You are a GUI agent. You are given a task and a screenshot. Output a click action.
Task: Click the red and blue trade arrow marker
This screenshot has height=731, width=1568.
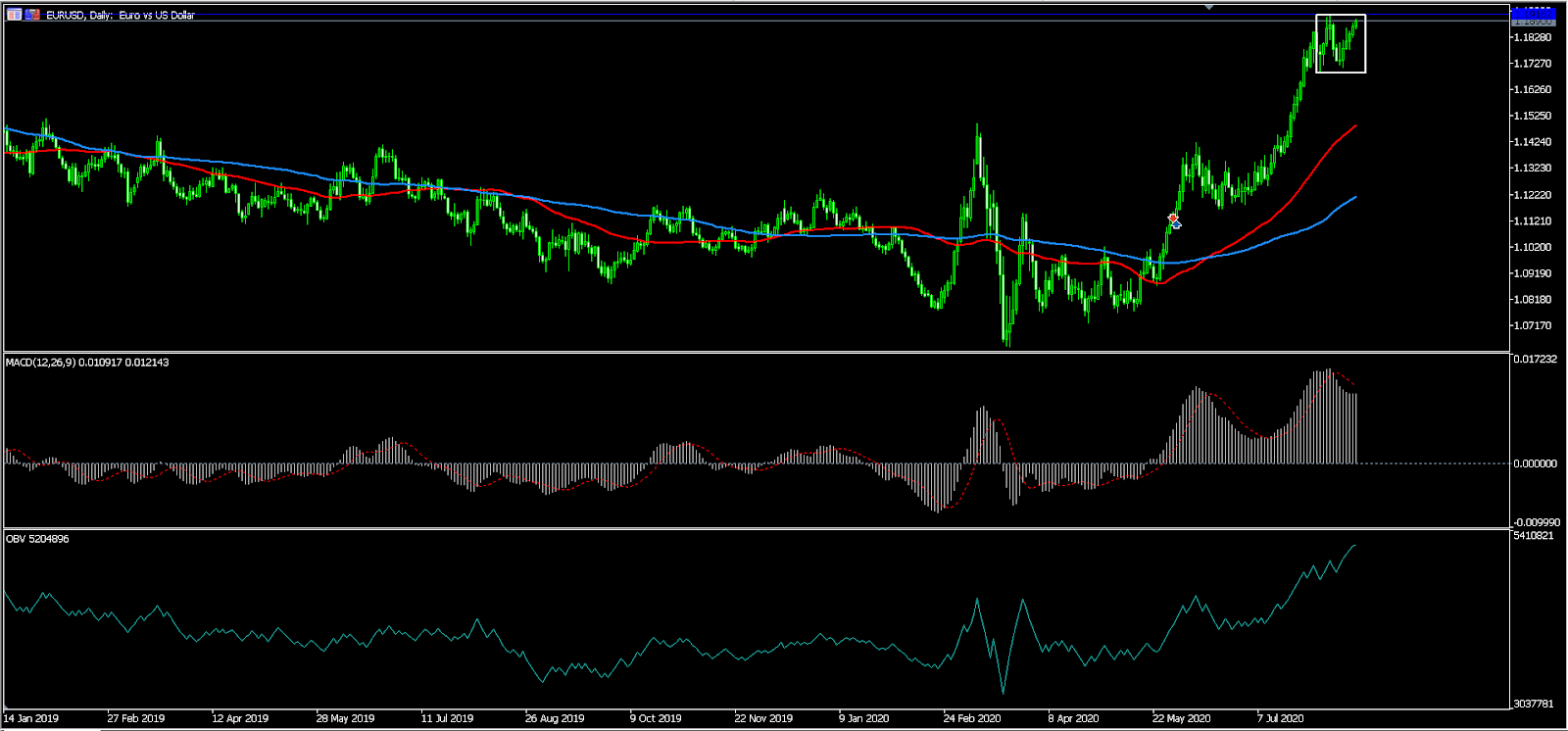tap(1174, 220)
